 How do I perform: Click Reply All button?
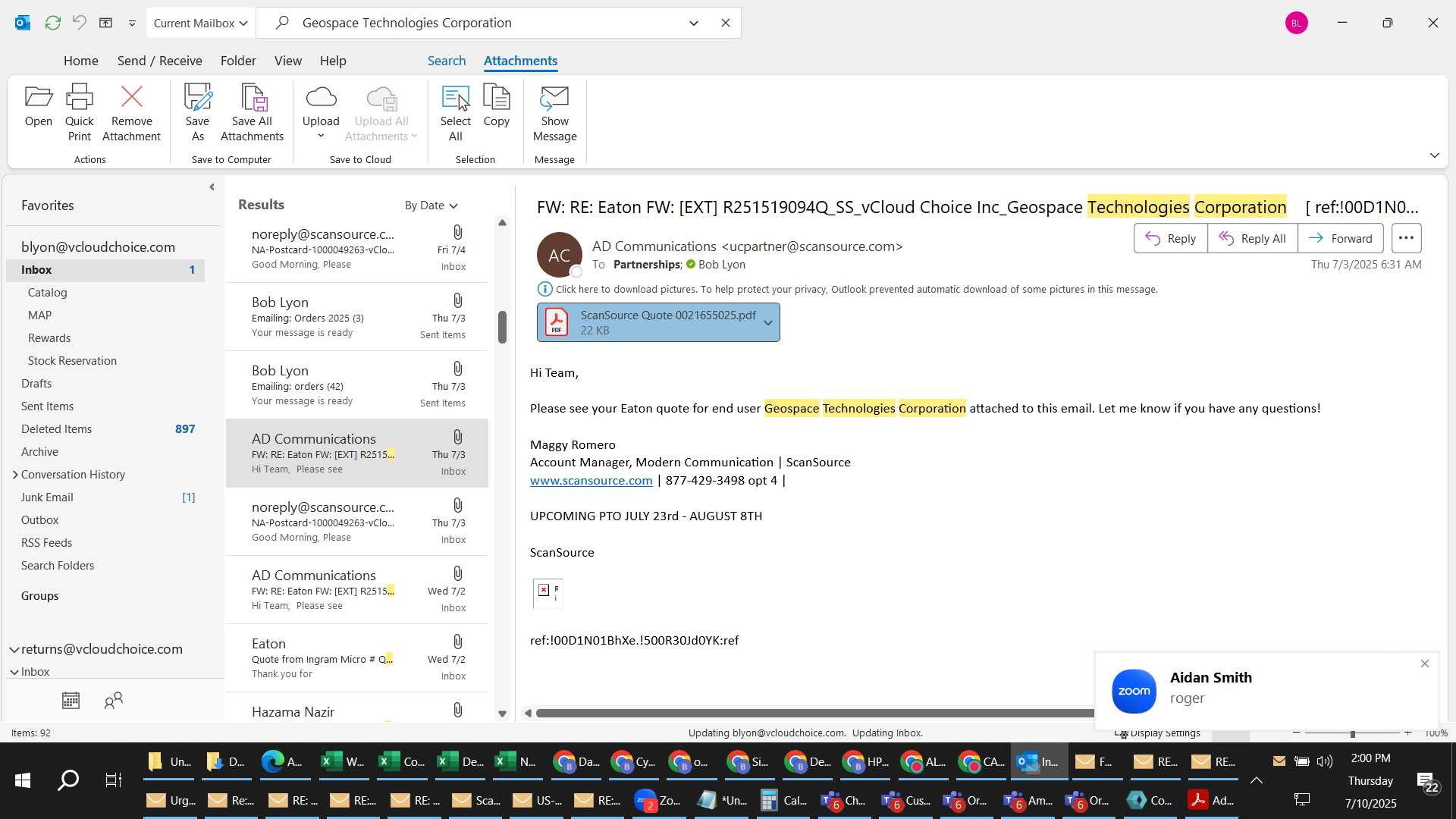coord(1252,238)
